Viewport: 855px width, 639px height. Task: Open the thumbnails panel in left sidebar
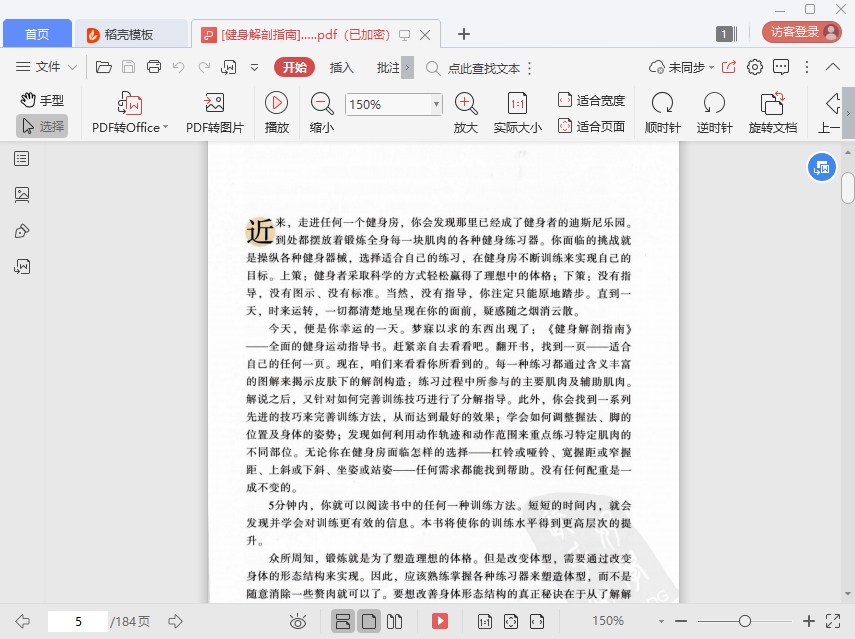tap(22, 194)
